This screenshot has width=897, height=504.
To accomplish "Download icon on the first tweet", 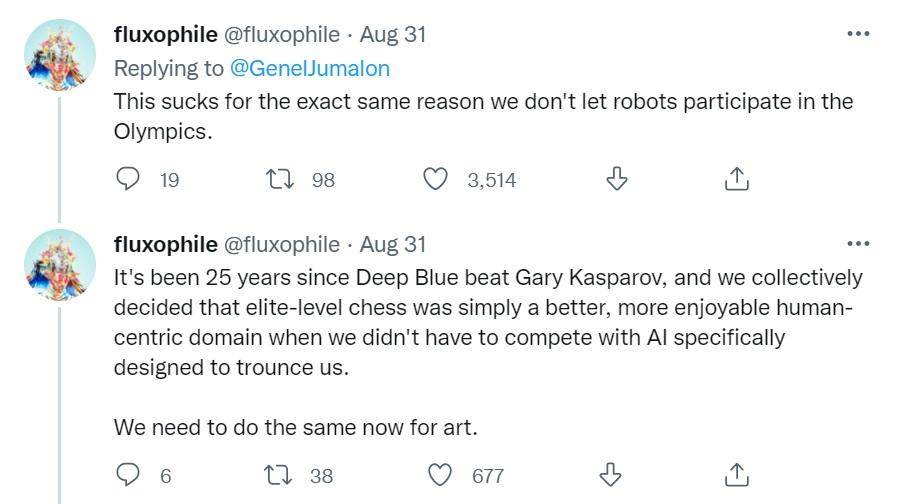I will 617,179.
